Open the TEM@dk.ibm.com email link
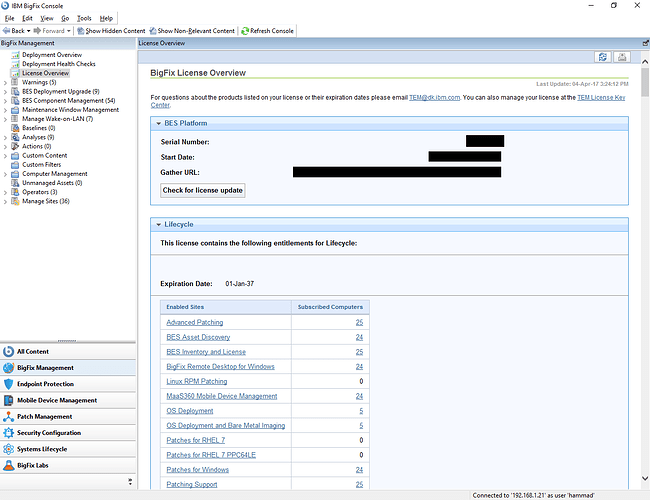 tap(434, 97)
